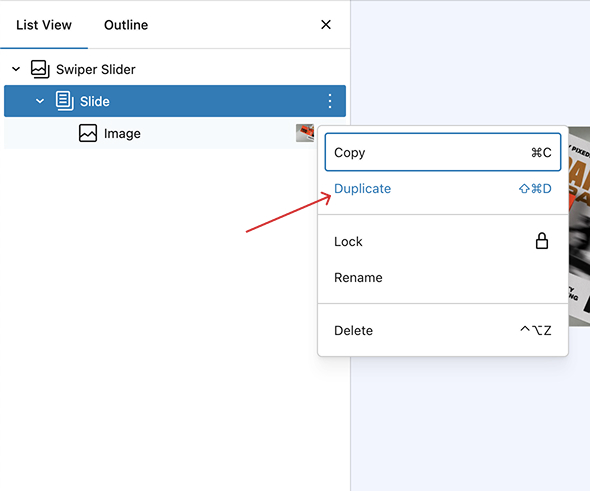Click the Slide block icon
This screenshot has height=491, width=590.
point(65,101)
